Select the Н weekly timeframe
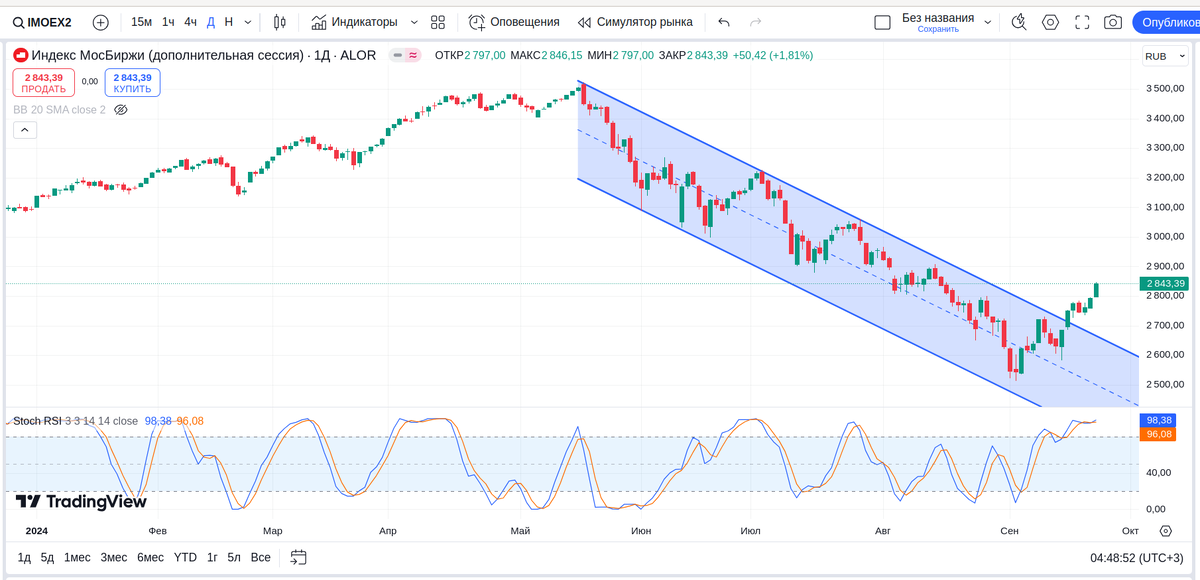 click(x=229, y=22)
